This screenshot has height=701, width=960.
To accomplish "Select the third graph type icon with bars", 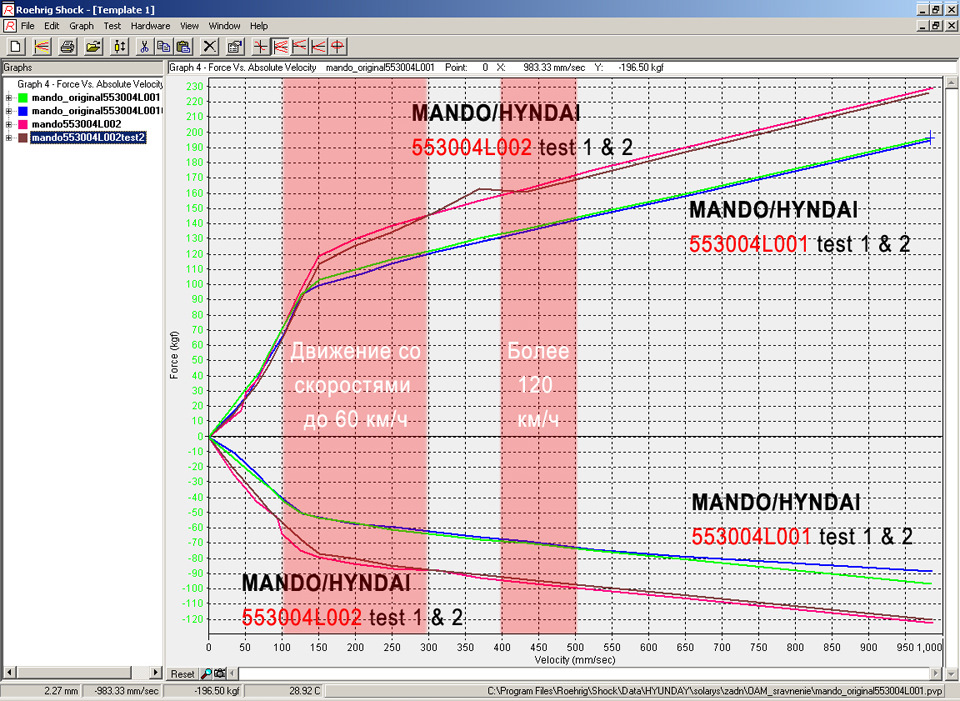I will tap(299, 47).
